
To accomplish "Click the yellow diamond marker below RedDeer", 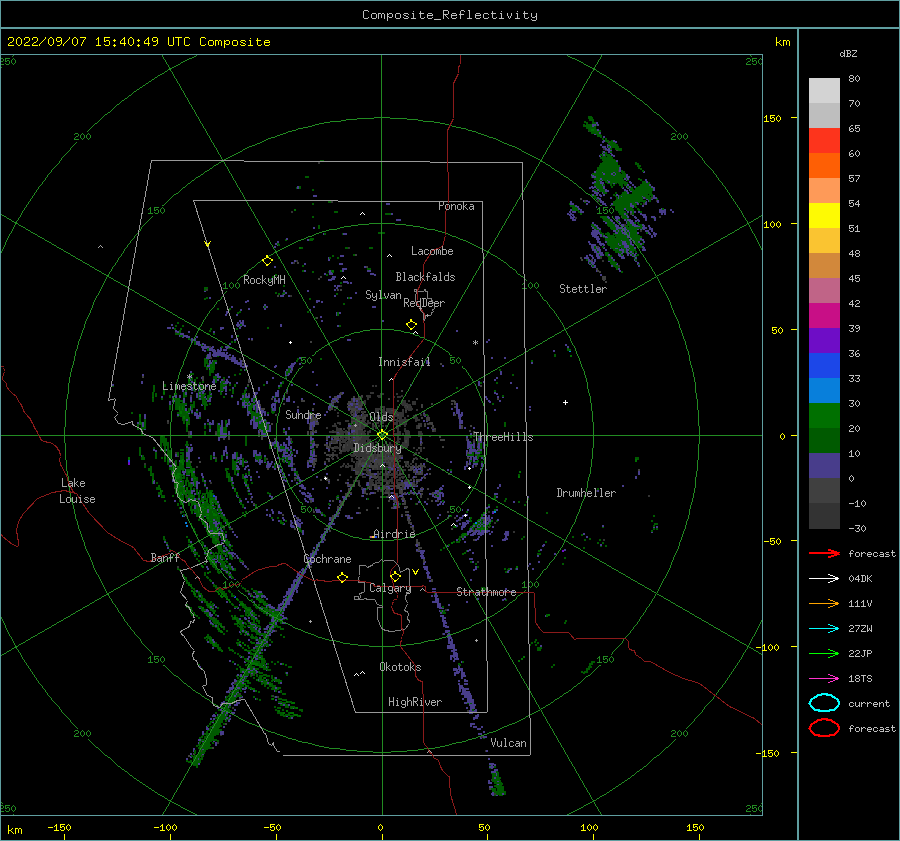I will [x=412, y=325].
